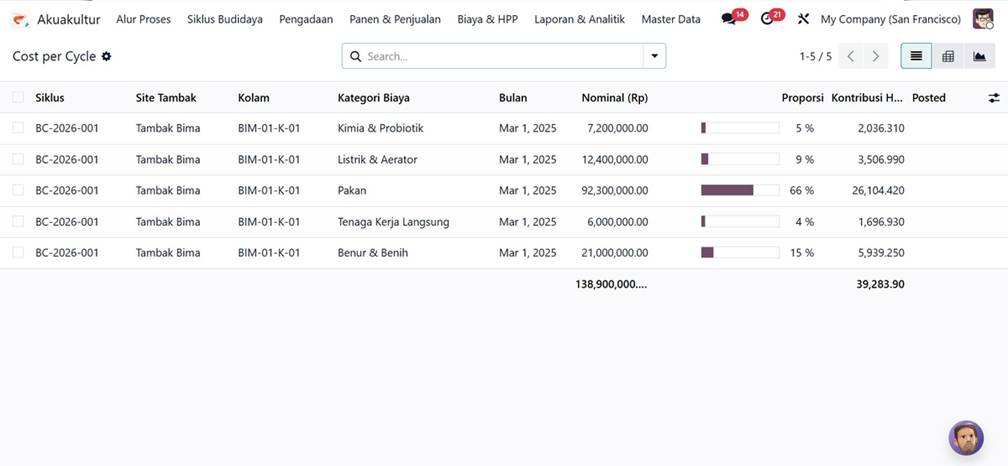Check the Pakan row checkbox
The image size is (1008, 466).
[x=18, y=190]
